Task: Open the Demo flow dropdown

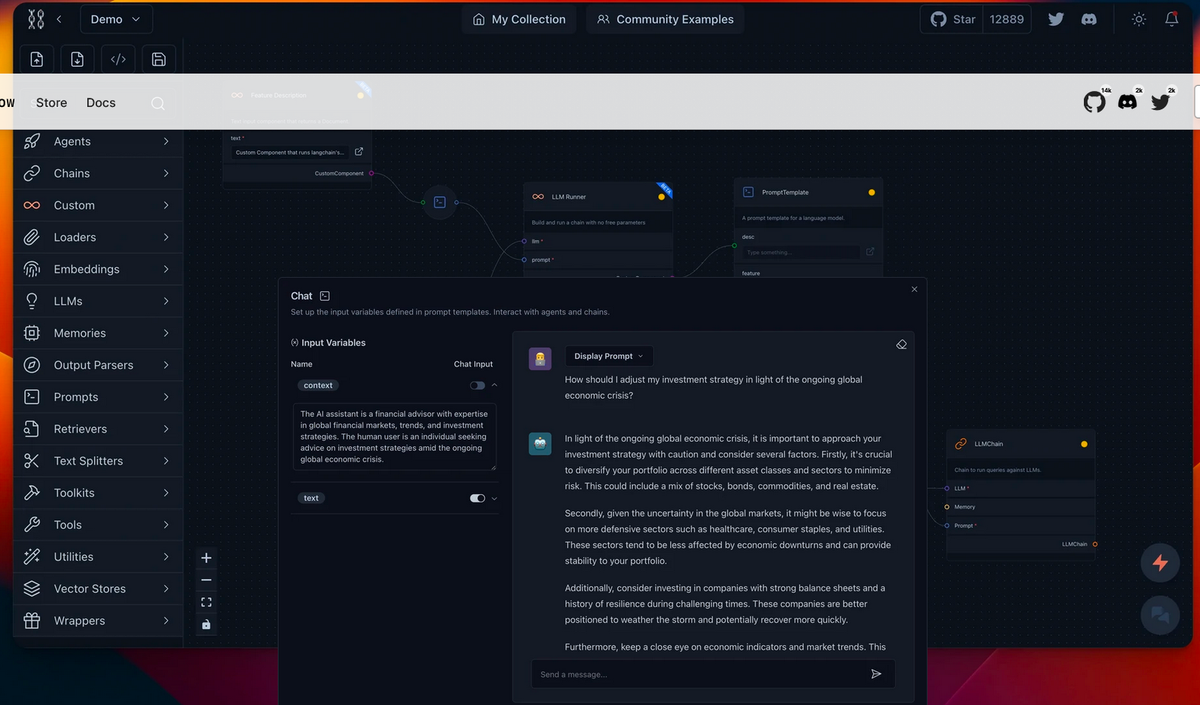Action: click(116, 18)
